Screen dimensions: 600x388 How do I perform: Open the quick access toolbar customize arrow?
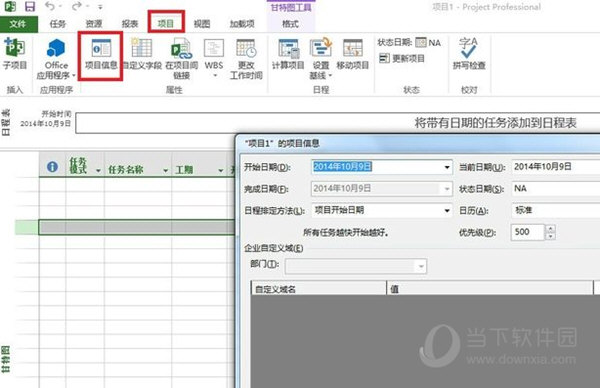pos(100,7)
